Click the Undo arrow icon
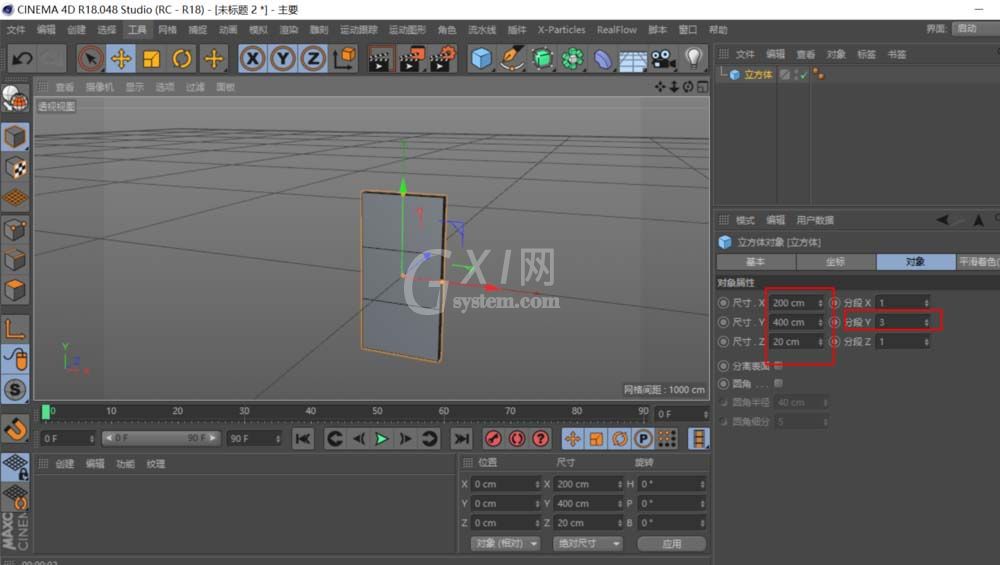The width and height of the screenshot is (1000, 565). point(22,59)
